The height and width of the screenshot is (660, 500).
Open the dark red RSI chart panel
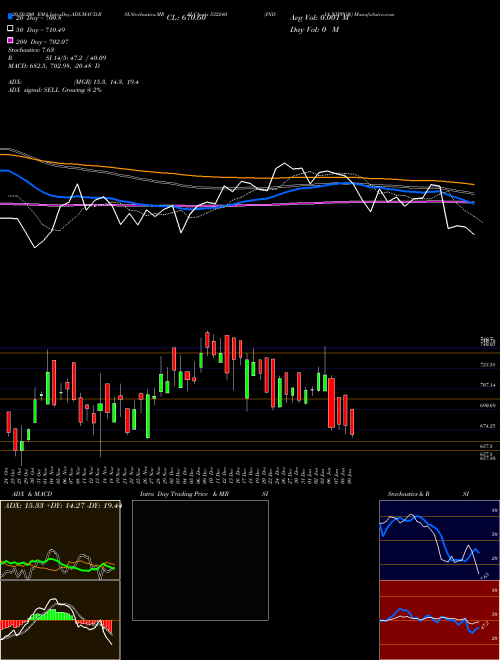tap(439, 620)
